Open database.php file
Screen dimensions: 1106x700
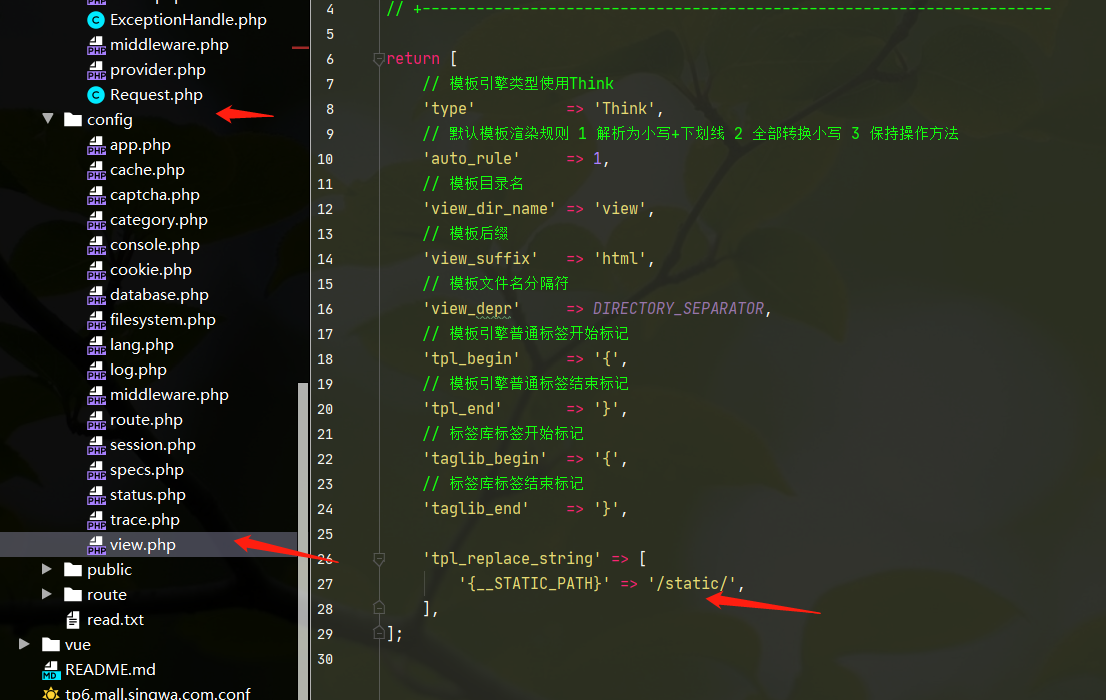(x=159, y=295)
